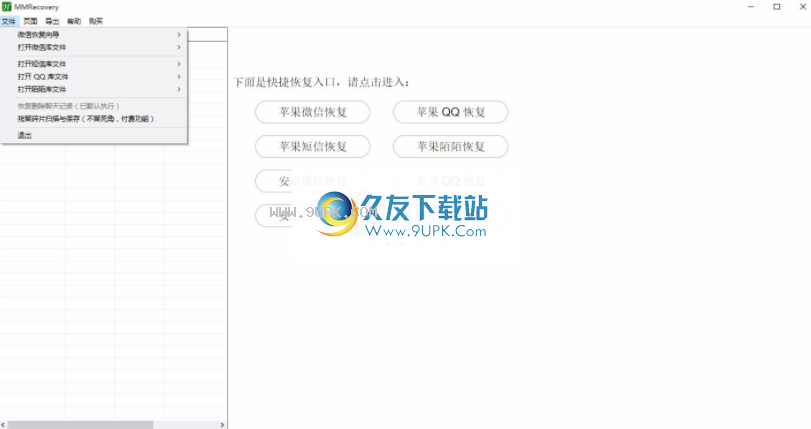Expand the 打开微信库文件 submenu
The image size is (811, 429).
[94, 47]
